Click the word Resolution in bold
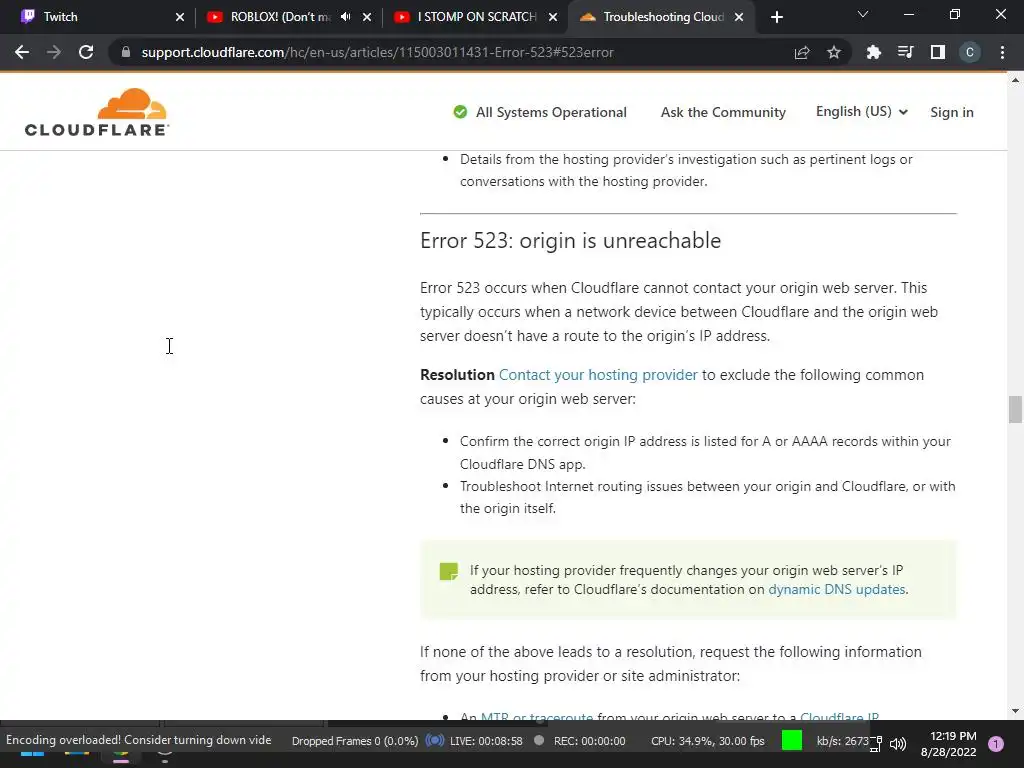This screenshot has width=1024, height=768. pyautogui.click(x=457, y=375)
